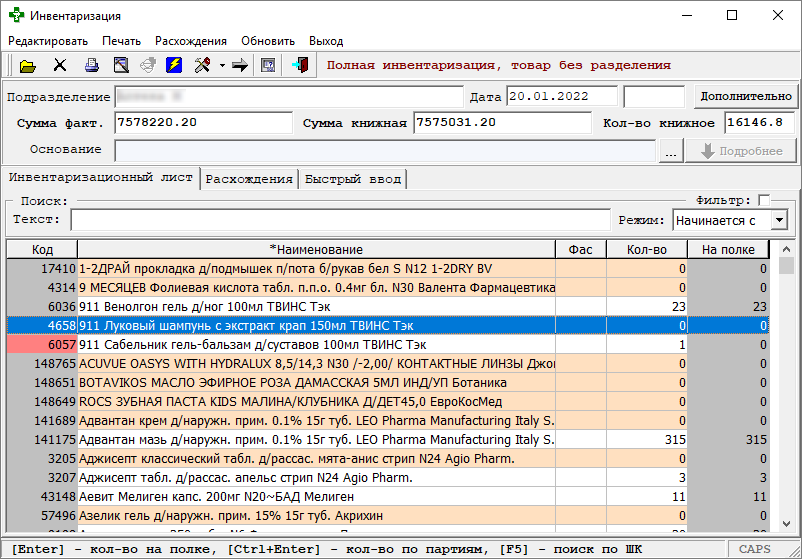Click the hammer and sheet toolbar icon
Viewport: 802px width, 559px height.
(x=121, y=65)
